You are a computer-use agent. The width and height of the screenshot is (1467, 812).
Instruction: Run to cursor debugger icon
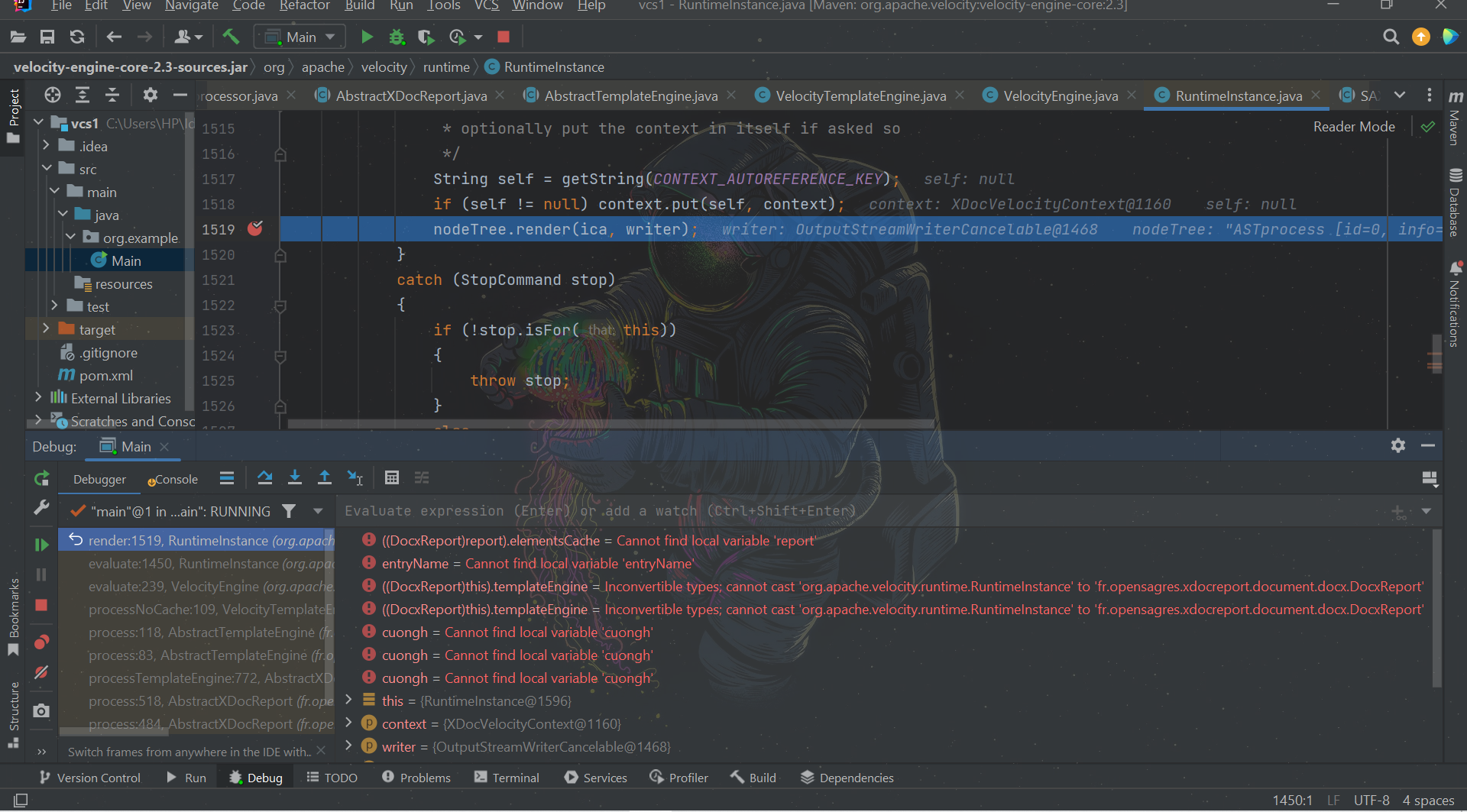(x=355, y=478)
